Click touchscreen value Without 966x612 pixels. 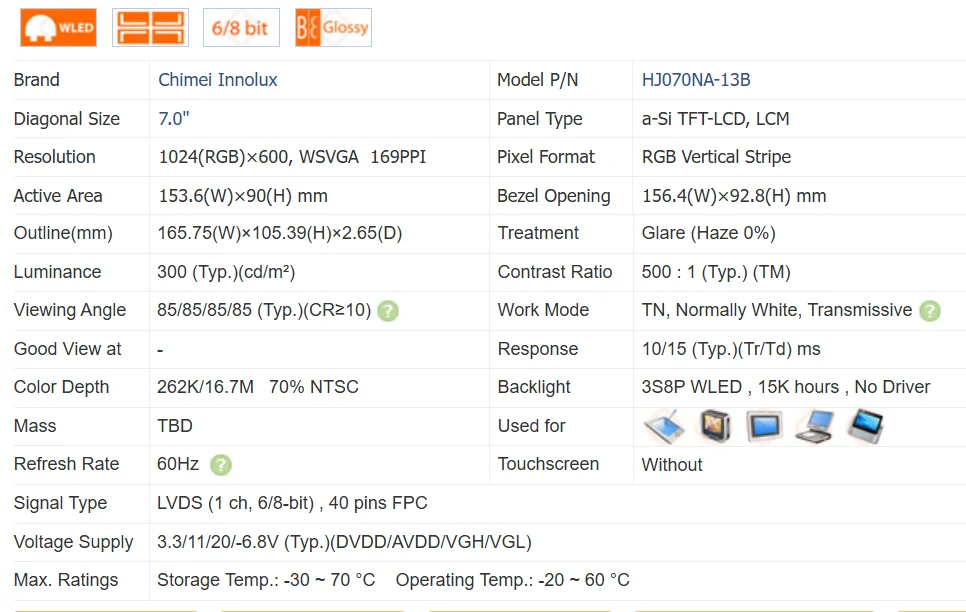[672, 465]
